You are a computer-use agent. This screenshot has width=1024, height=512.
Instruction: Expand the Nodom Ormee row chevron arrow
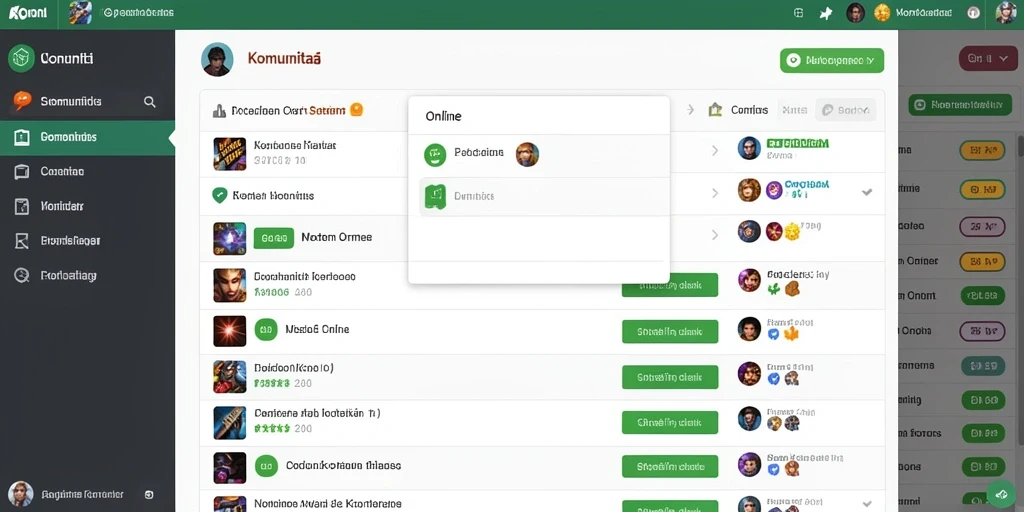pyautogui.click(x=715, y=234)
